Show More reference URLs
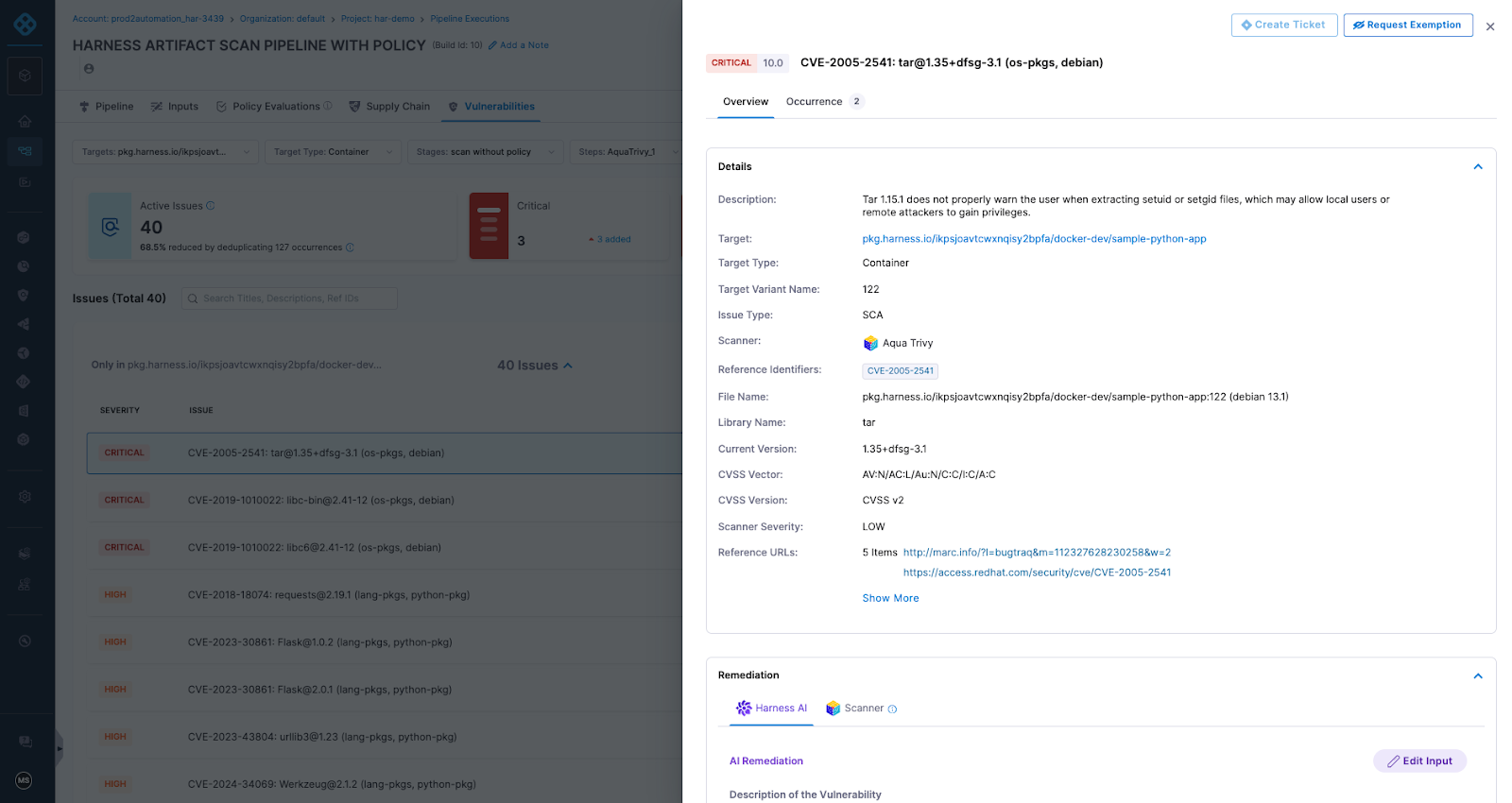Viewport: 1512px width, 803px height. (x=890, y=599)
